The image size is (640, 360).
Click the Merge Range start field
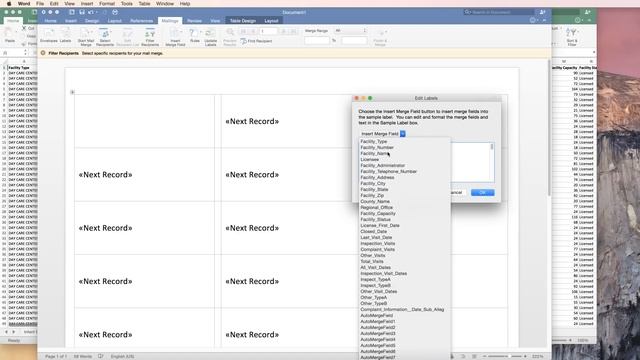317,40
